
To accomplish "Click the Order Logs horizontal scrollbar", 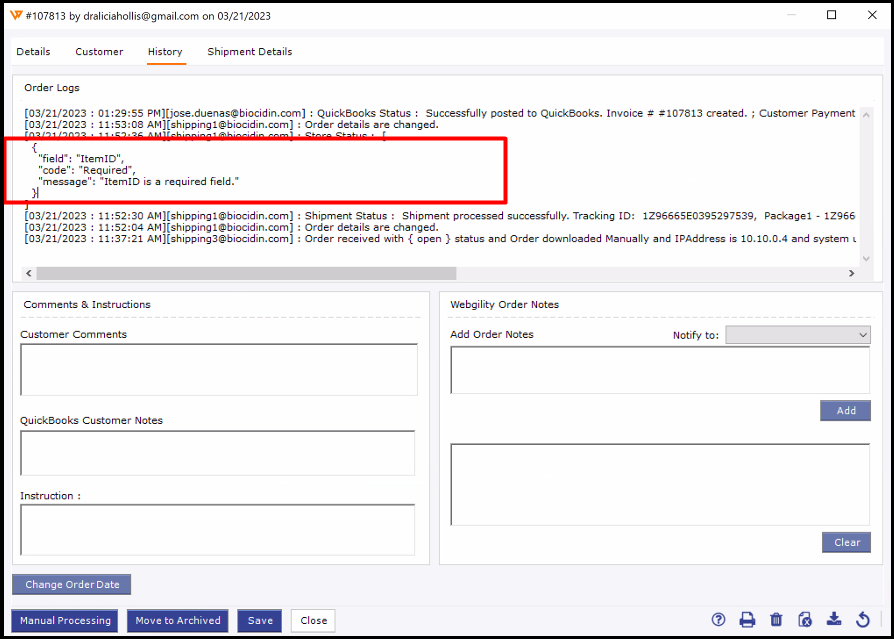I will 245,273.
